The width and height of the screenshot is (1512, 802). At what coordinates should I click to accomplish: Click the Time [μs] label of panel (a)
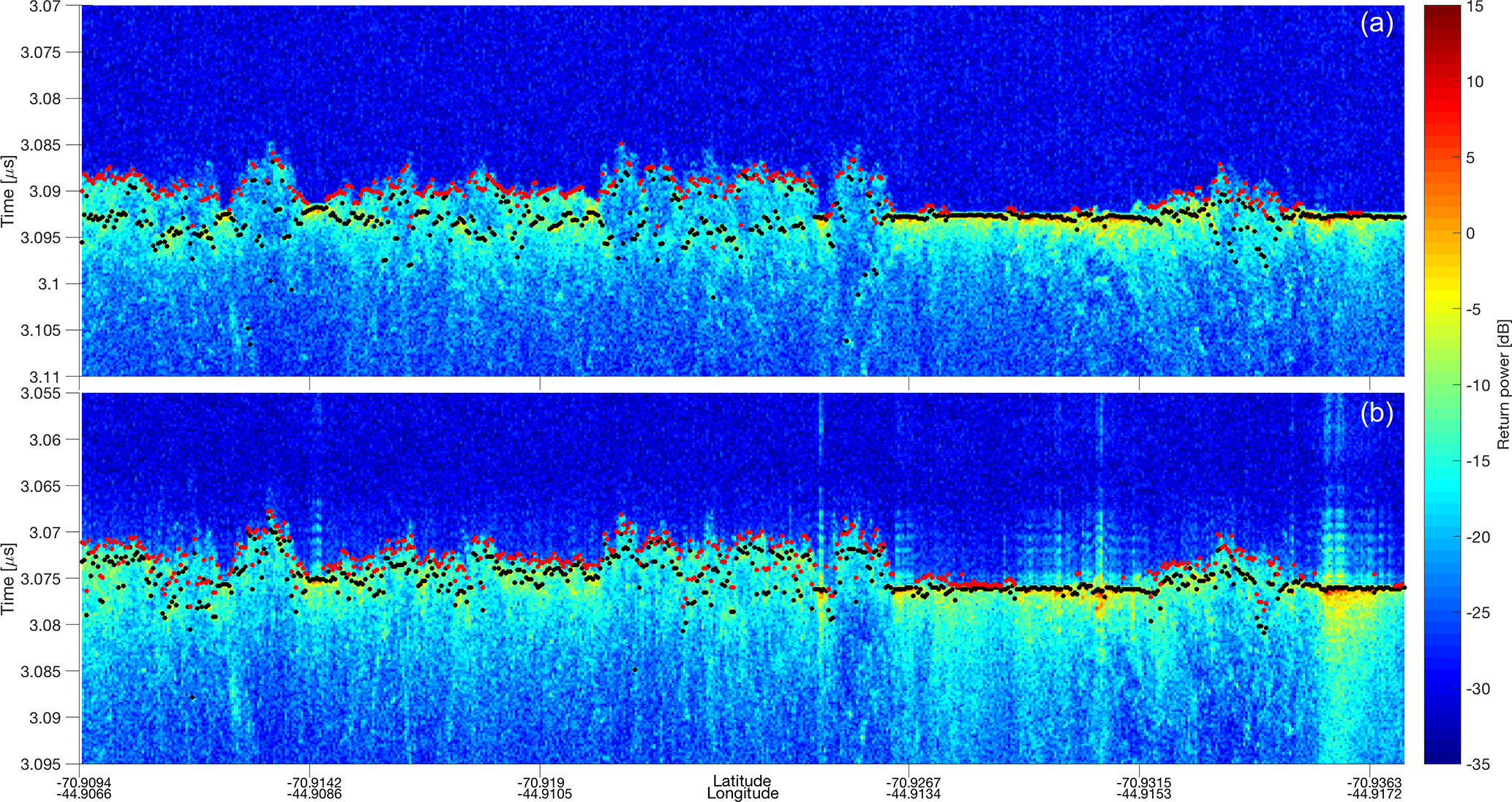point(10,191)
